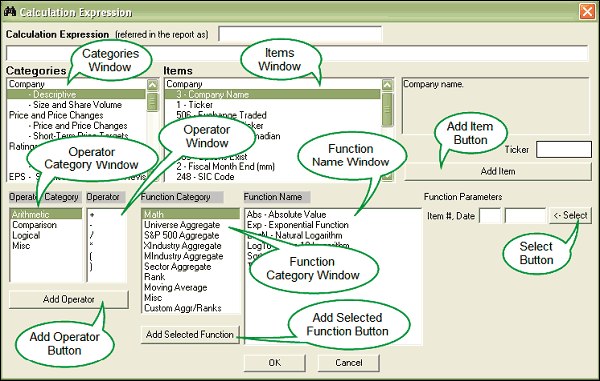
Task: Click Add Selected Function button
Action: pyautogui.click(x=190, y=335)
